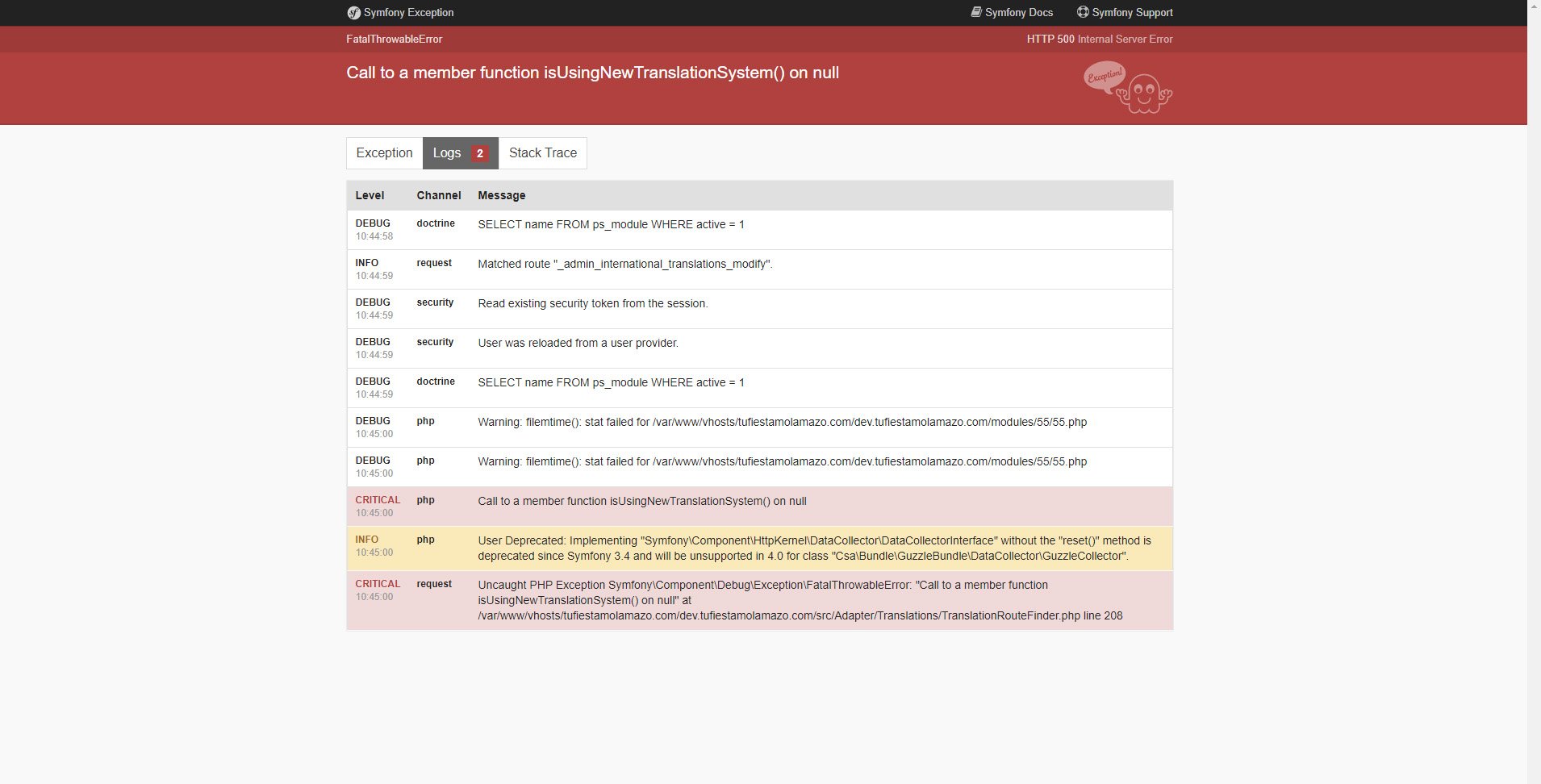Click the page's vertical scrollbar
This screenshot has width=1541, height=784.
click(1534, 392)
